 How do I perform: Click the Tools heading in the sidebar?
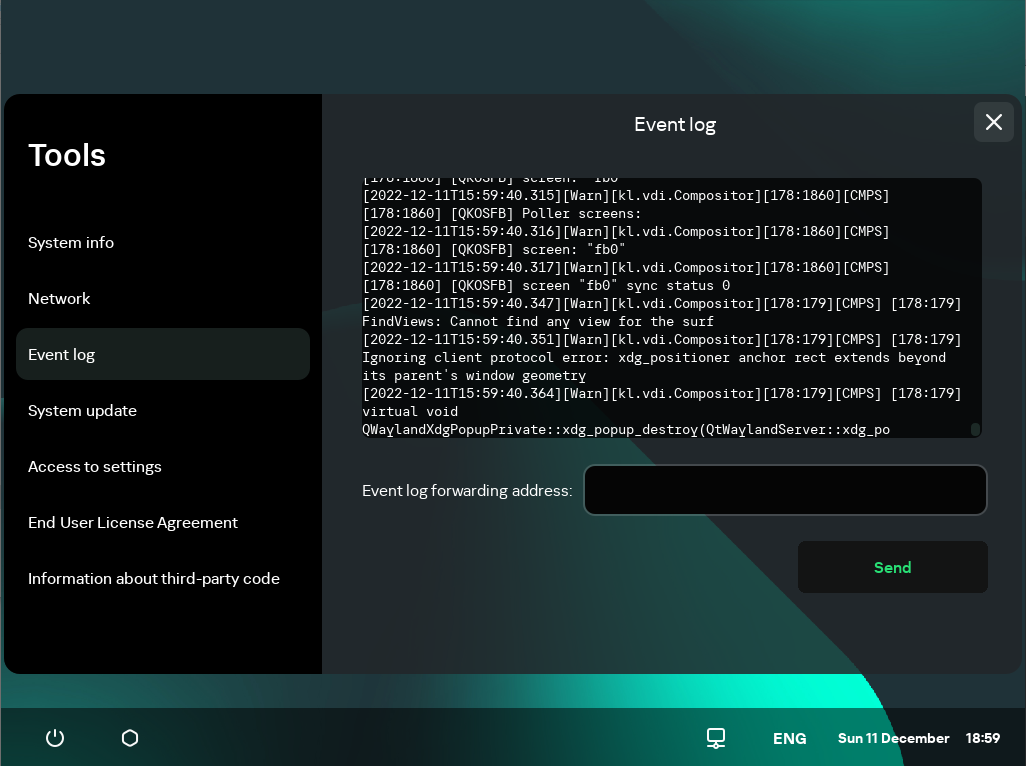67,155
